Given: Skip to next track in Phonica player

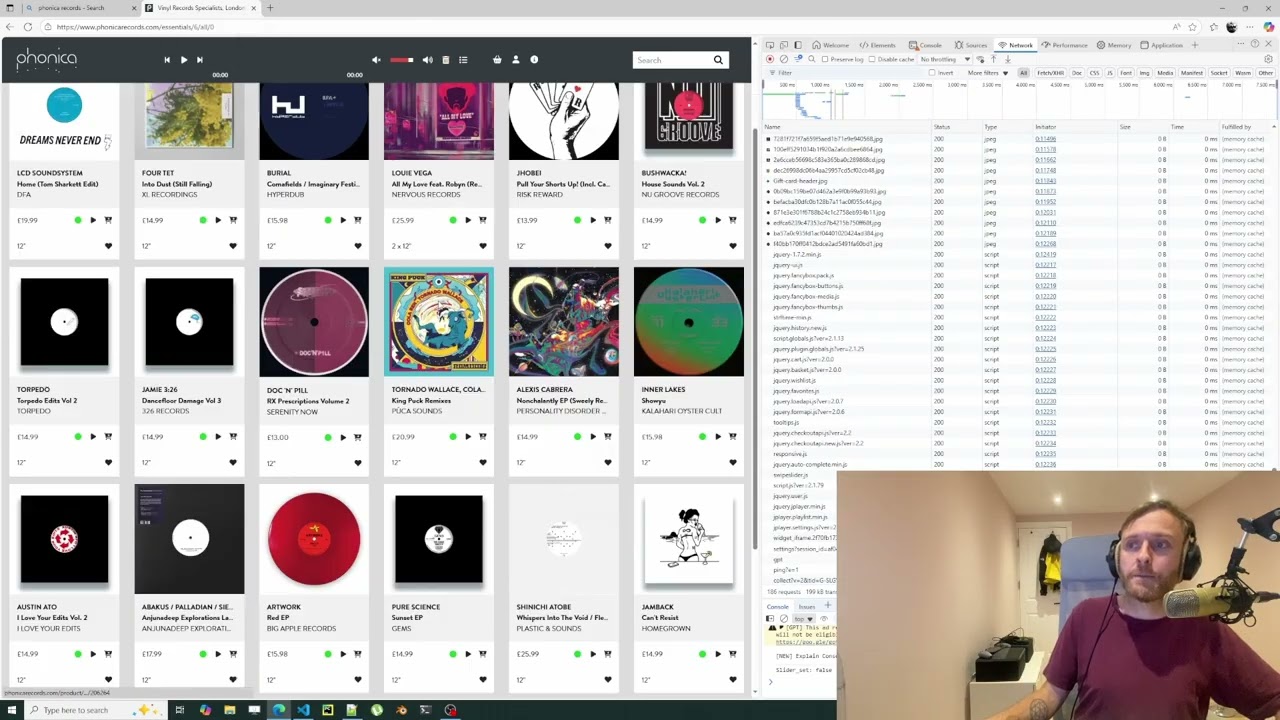Looking at the screenshot, I should (x=199, y=60).
